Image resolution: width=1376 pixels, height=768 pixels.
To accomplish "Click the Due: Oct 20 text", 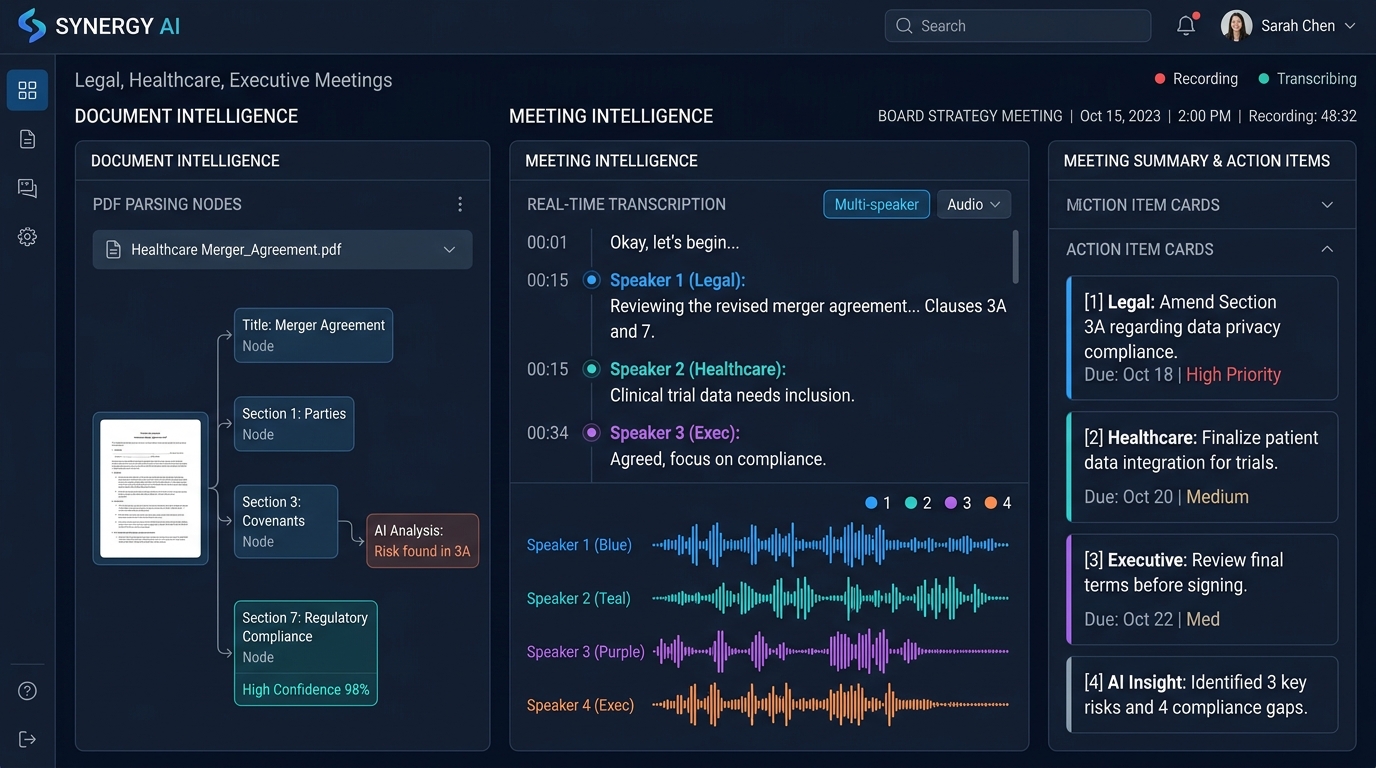I will pyautogui.click(x=1128, y=497).
